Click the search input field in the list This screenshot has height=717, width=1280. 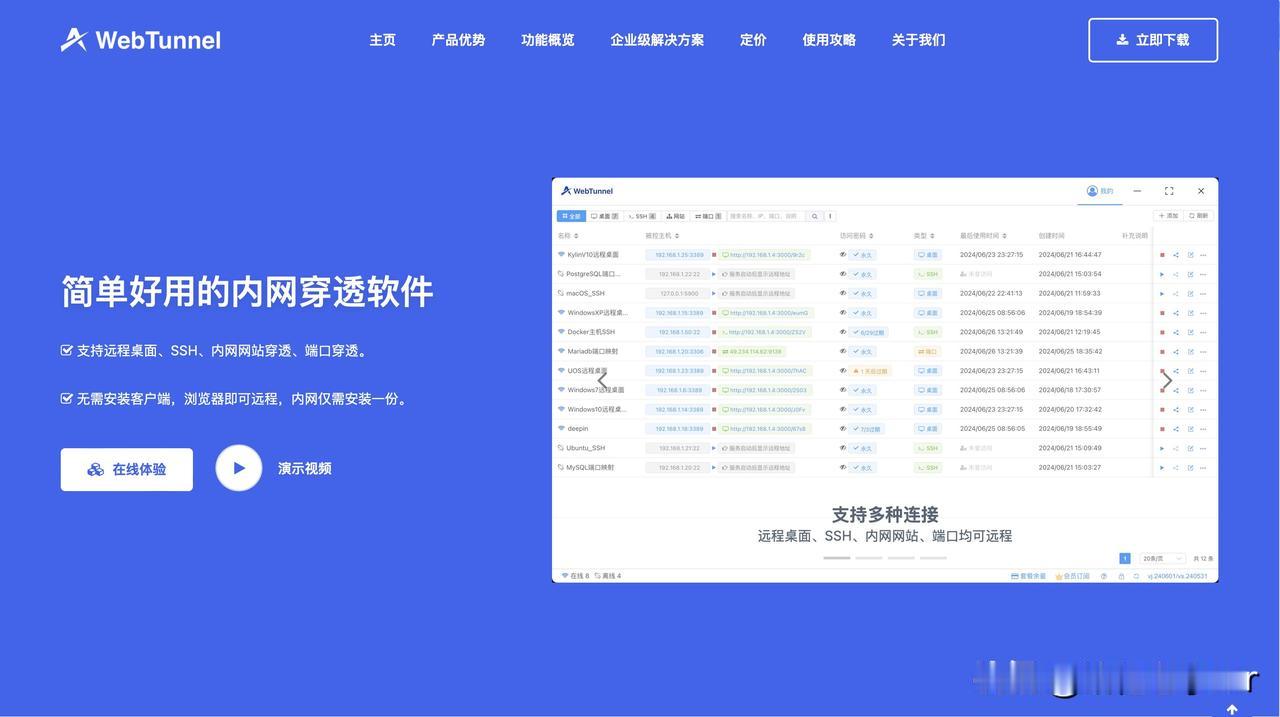click(x=767, y=216)
